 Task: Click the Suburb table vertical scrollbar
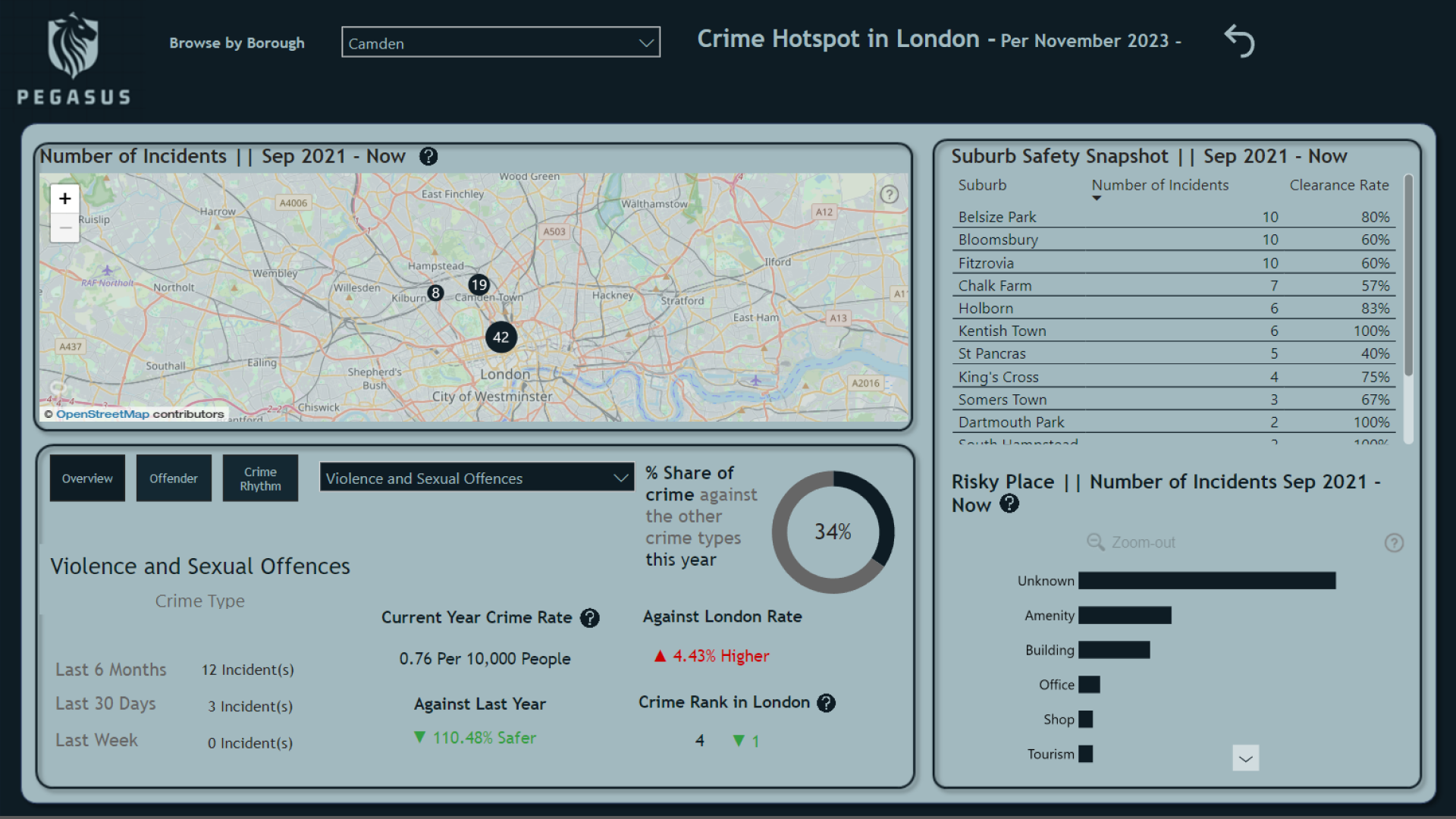[1408, 275]
